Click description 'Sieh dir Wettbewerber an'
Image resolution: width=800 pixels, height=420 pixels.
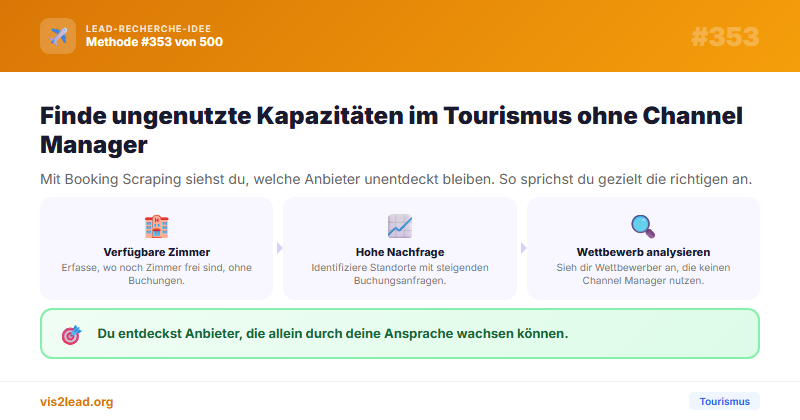[x=643, y=274]
